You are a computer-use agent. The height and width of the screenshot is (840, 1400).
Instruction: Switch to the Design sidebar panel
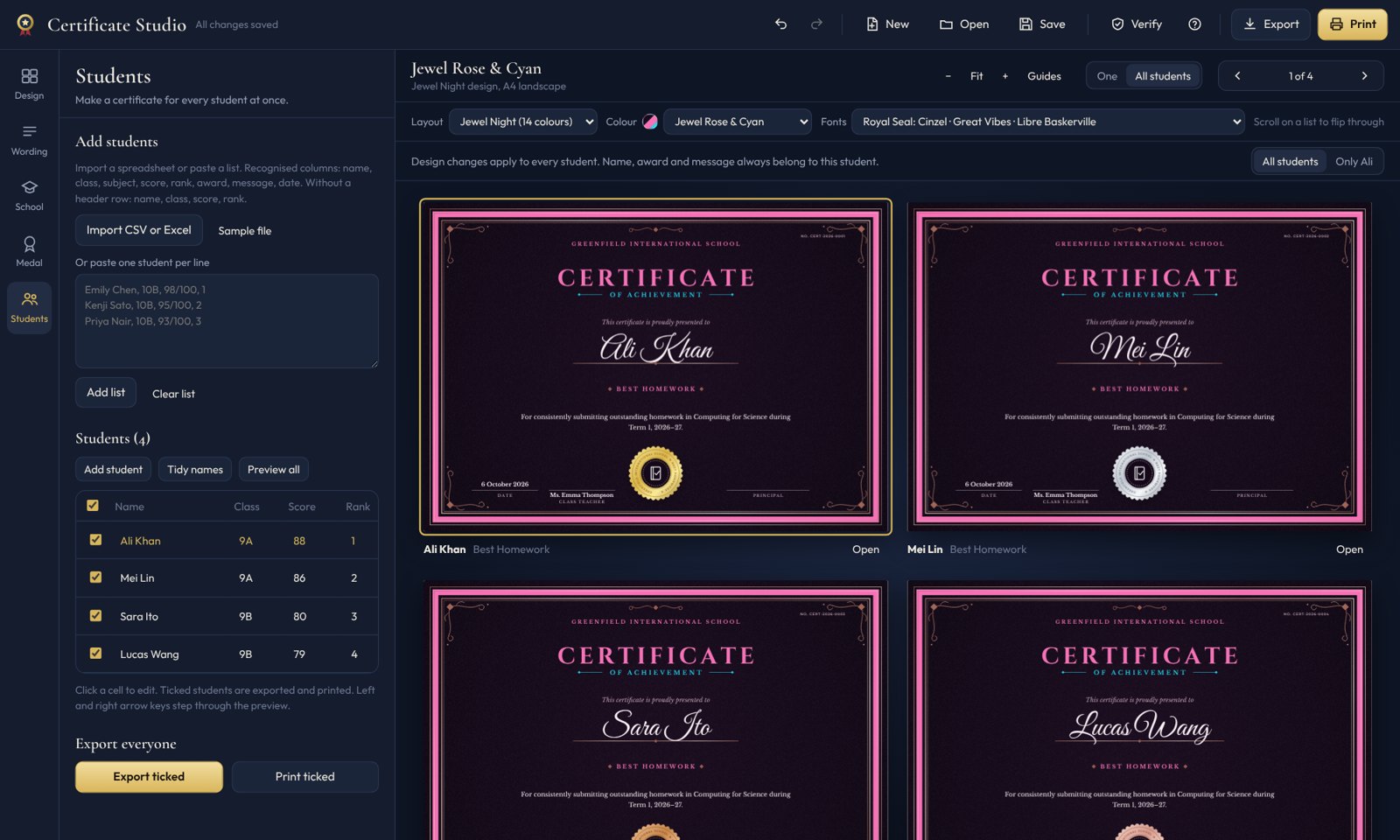tap(29, 84)
